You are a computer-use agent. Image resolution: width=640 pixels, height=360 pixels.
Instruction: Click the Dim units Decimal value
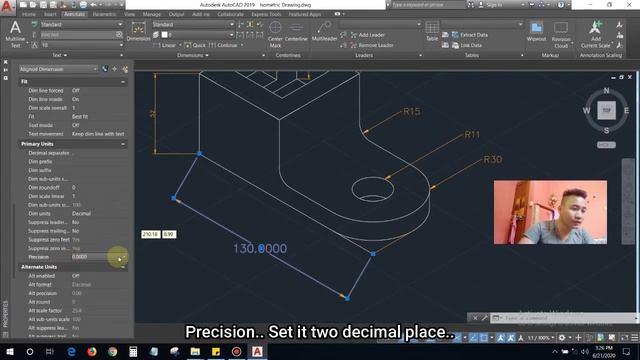(81, 214)
